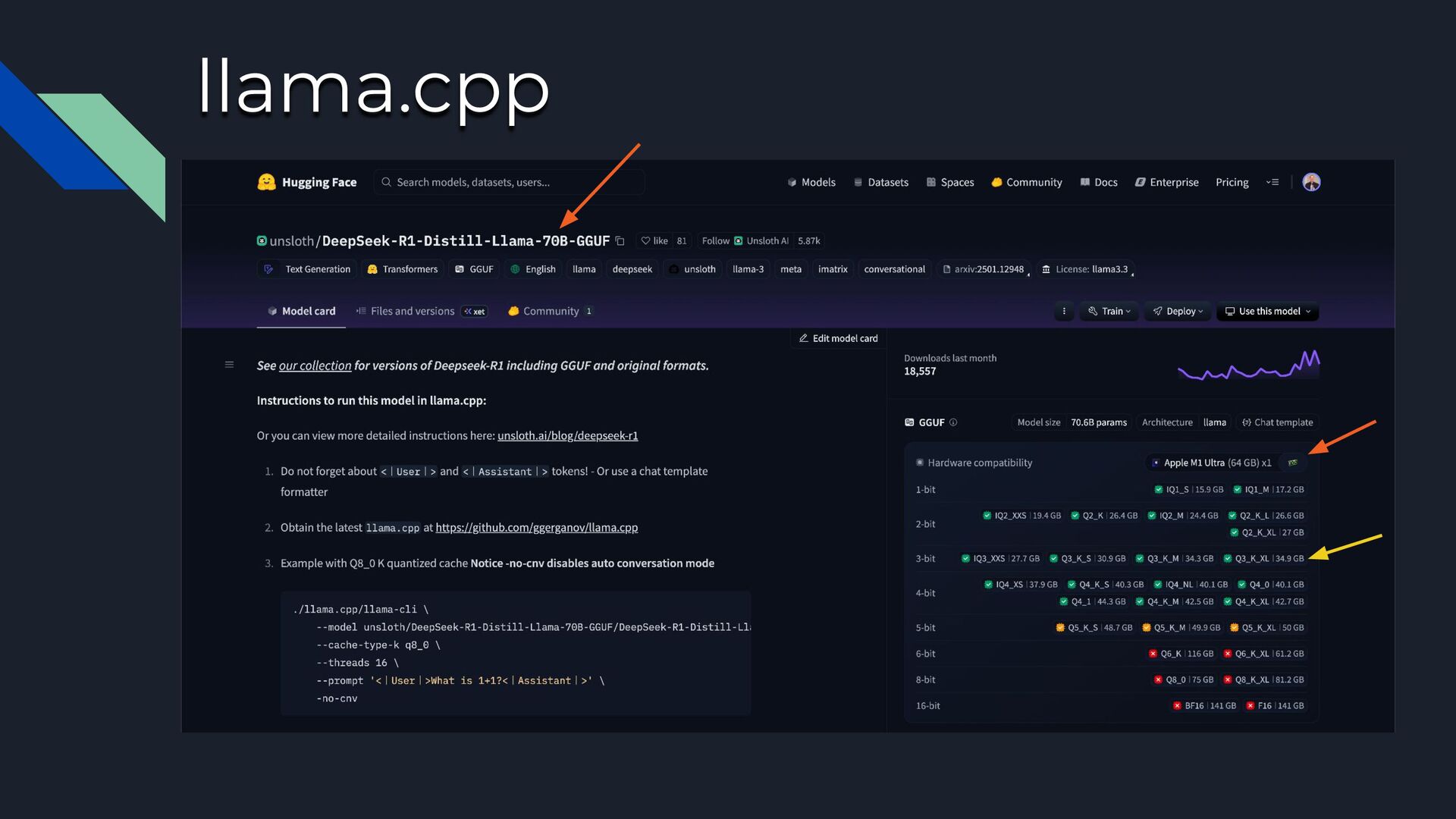
Task: Open the three-dot more options menu
Action: tap(1063, 312)
